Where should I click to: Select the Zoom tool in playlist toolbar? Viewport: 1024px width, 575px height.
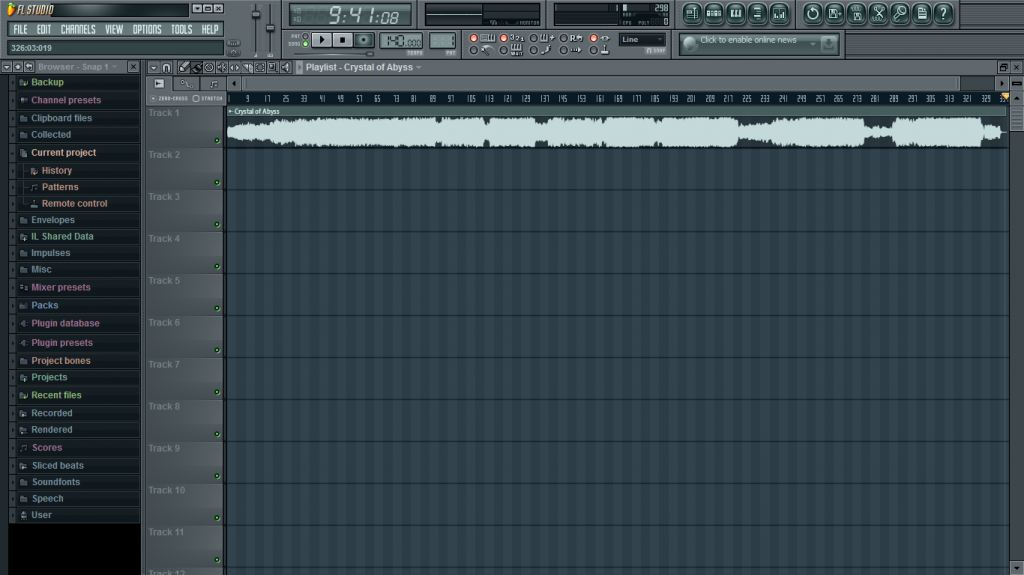[x=272, y=67]
